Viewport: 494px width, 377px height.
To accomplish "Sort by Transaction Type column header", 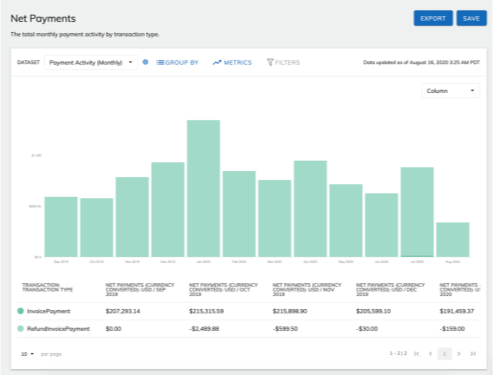I will point(47,287).
